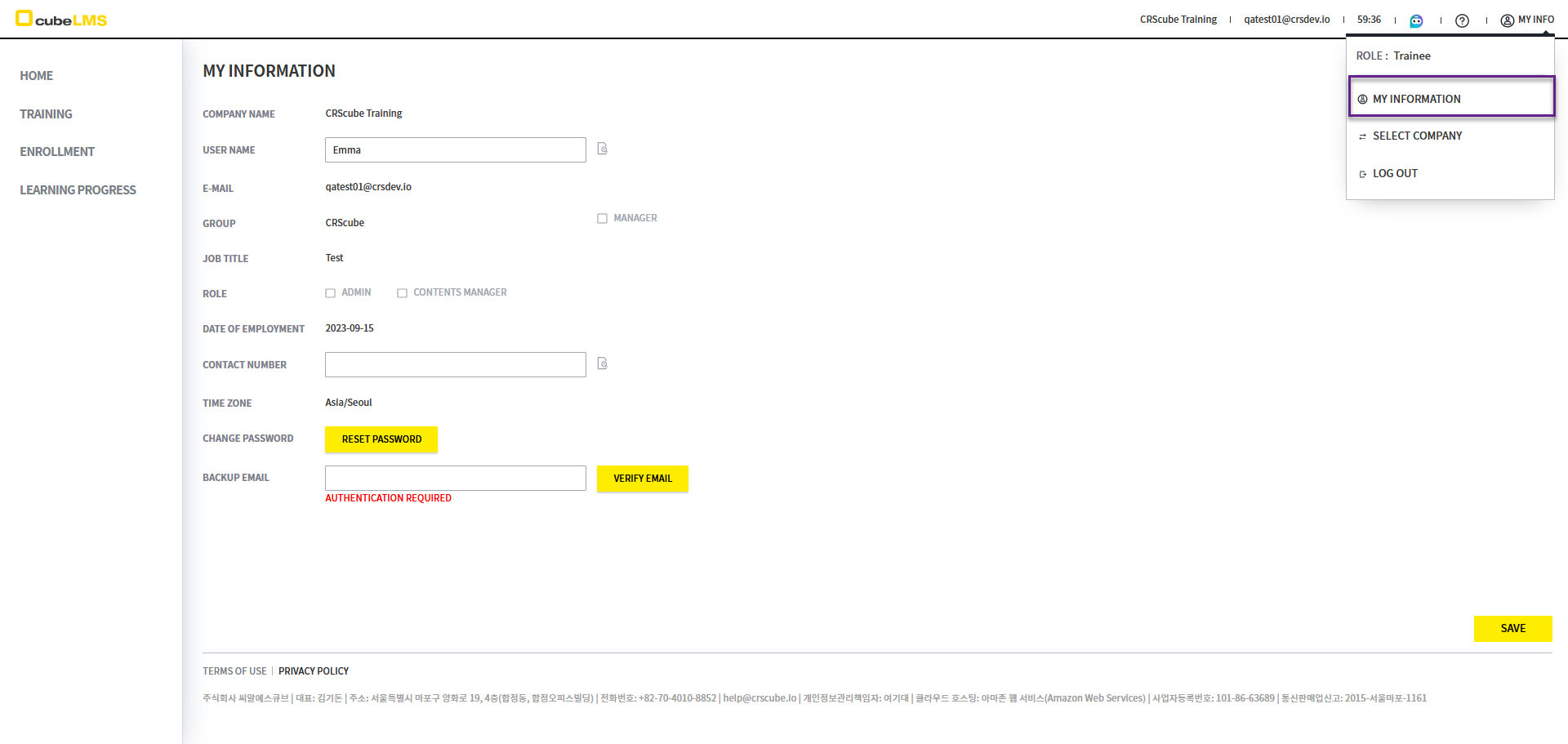Click the history icon beside User Name
The width and height of the screenshot is (1568, 744).
[602, 149]
